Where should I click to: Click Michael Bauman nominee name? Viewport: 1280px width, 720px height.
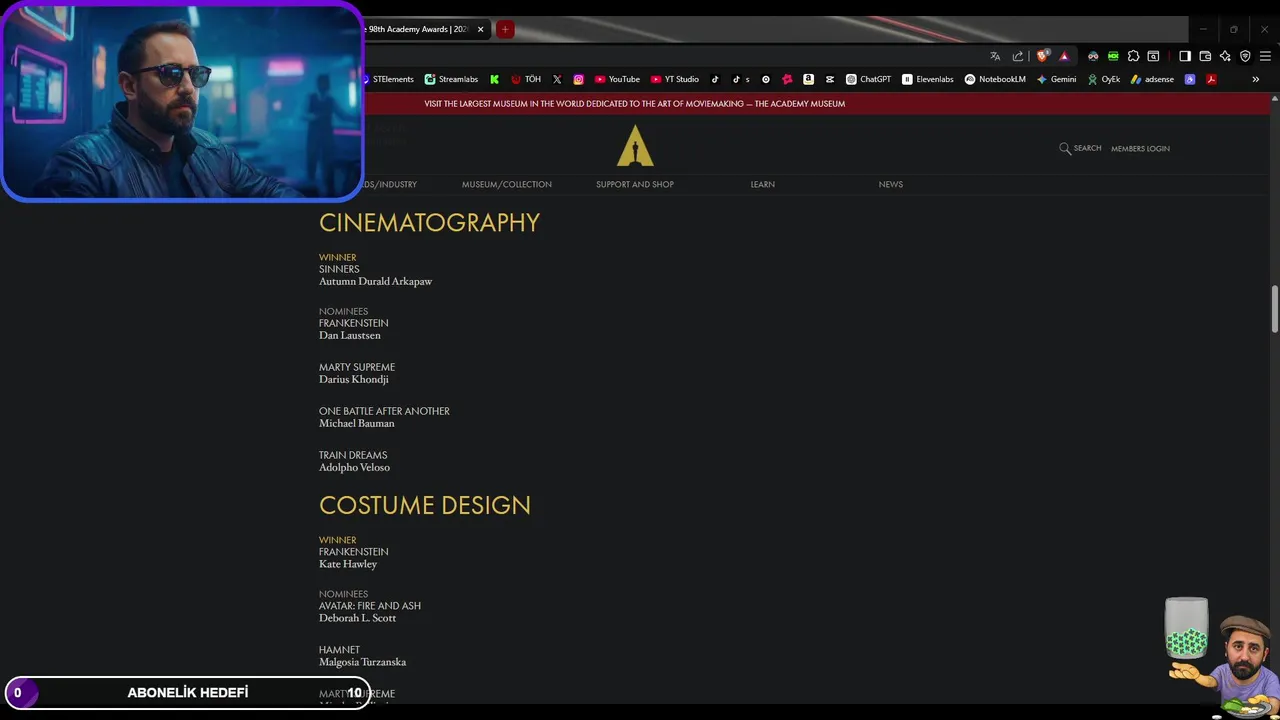(357, 423)
